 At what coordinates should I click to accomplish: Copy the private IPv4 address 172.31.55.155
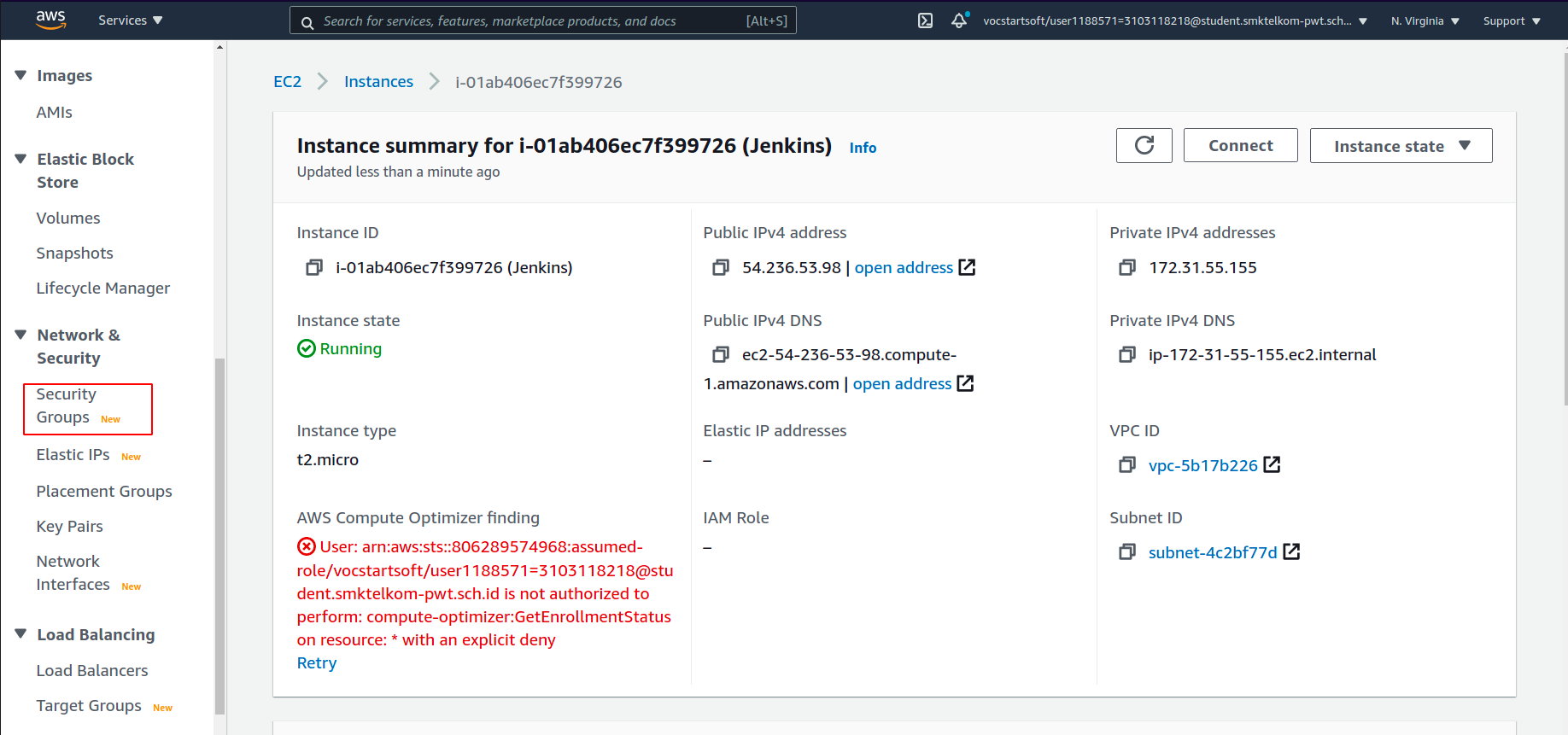pyautogui.click(x=1127, y=268)
